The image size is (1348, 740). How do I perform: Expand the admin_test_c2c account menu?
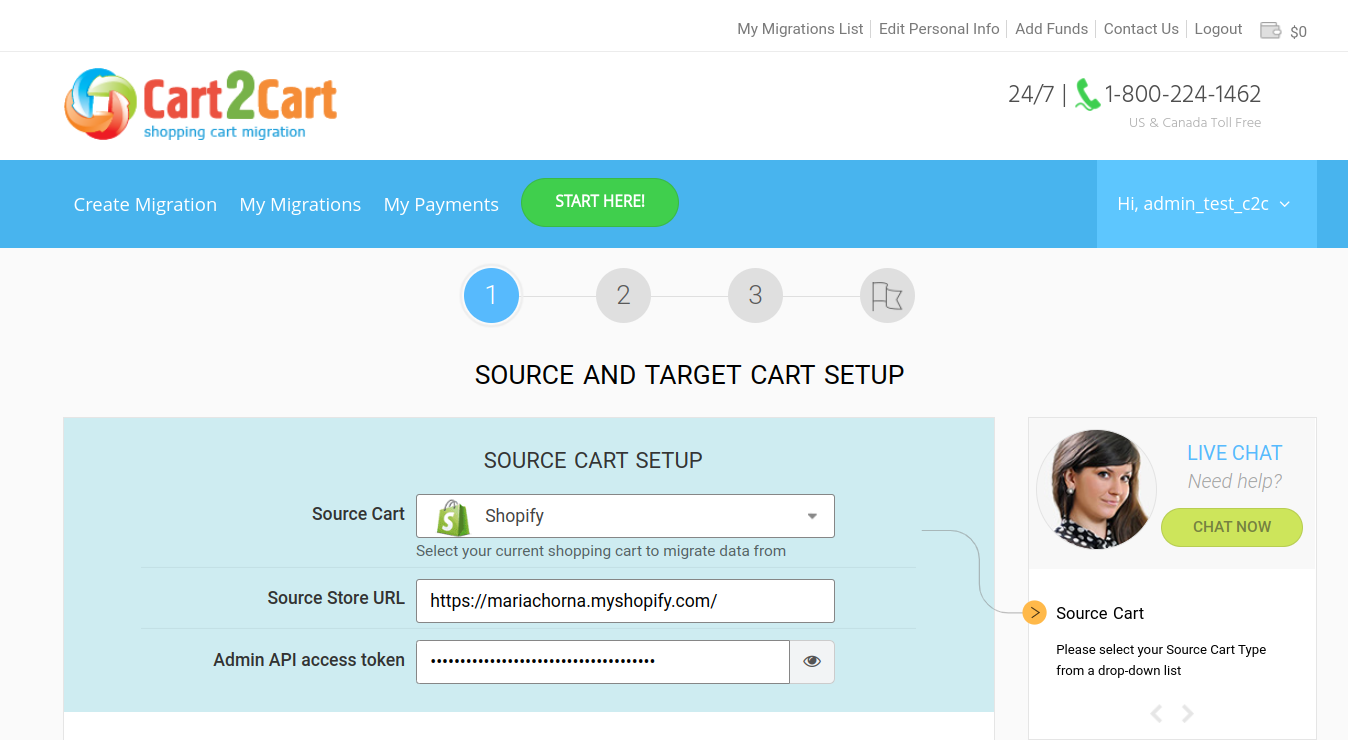pyautogui.click(x=1206, y=204)
